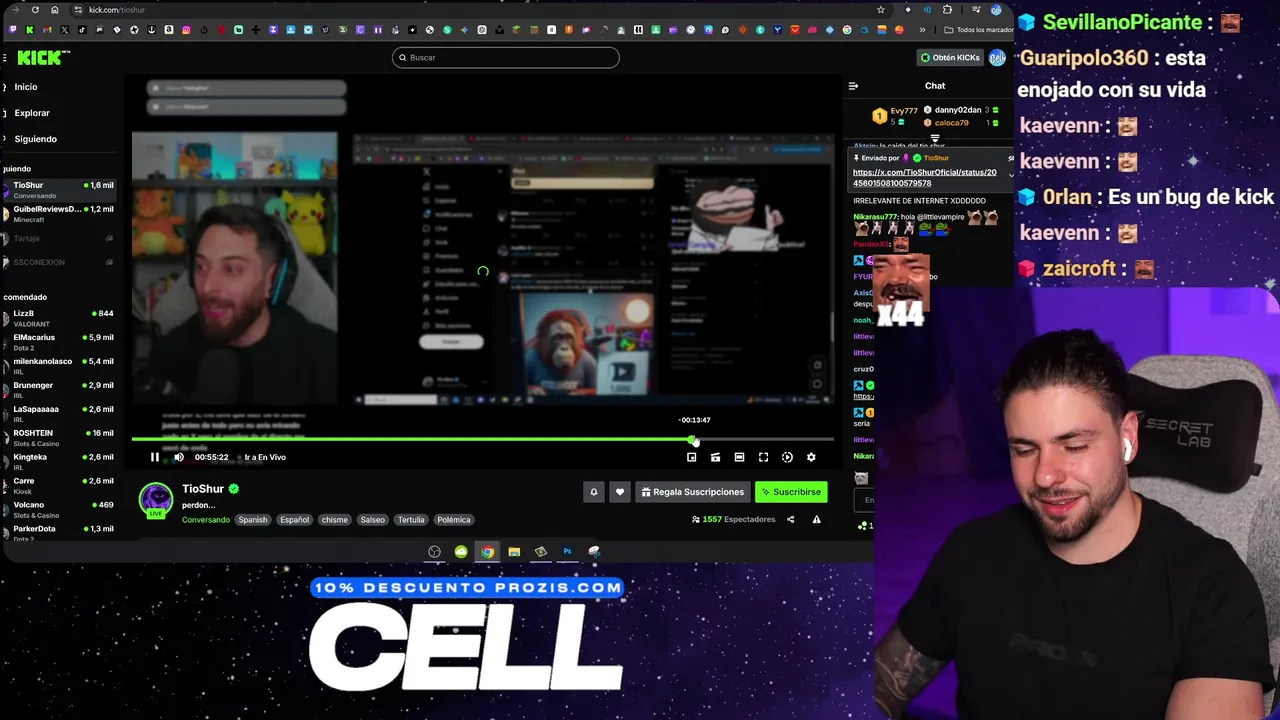Open recommended channel ParkerDota
The width and height of the screenshot is (1280, 720).
point(60,533)
